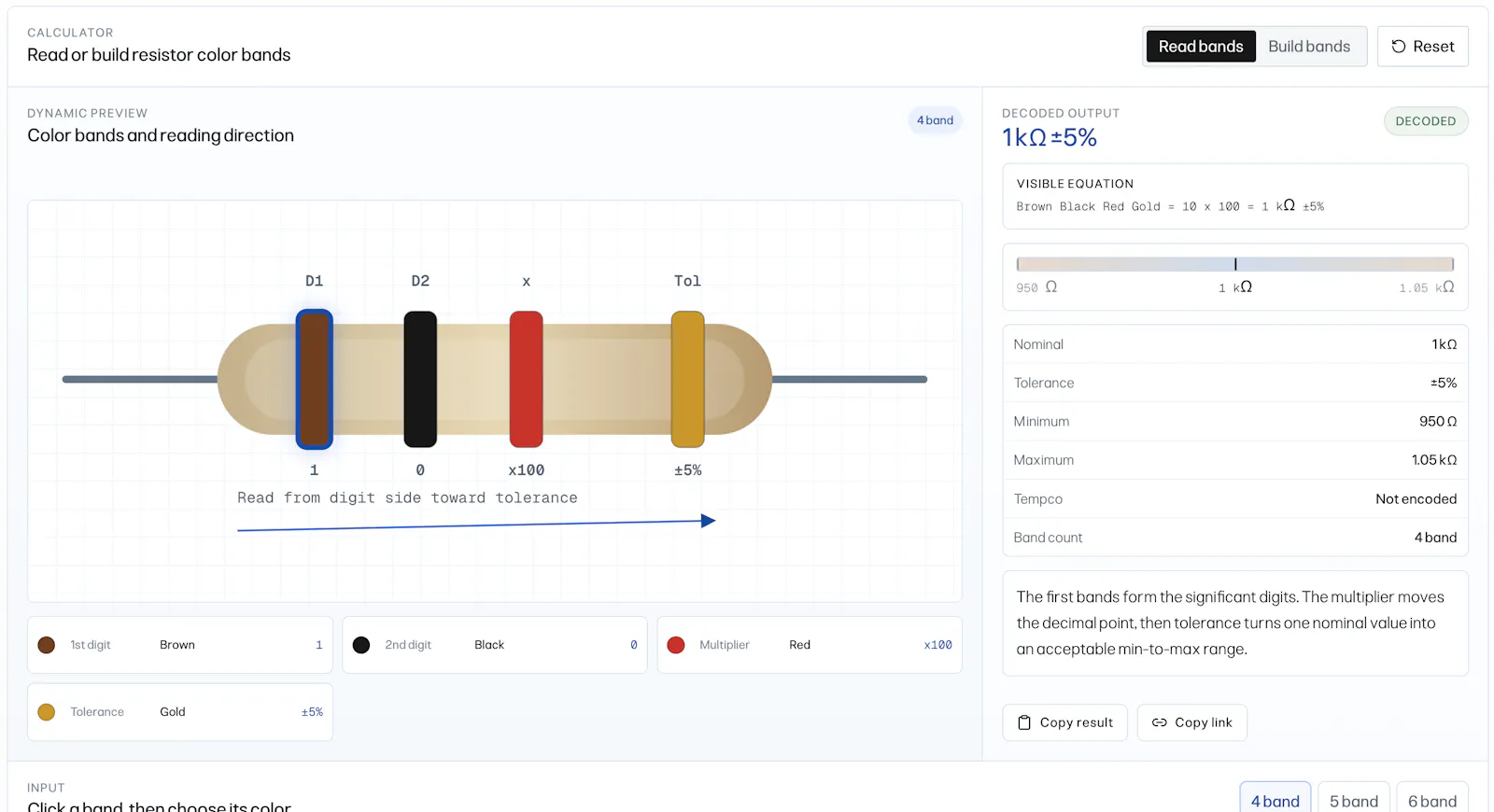Select the brown D1 band on resistor

[315, 379]
